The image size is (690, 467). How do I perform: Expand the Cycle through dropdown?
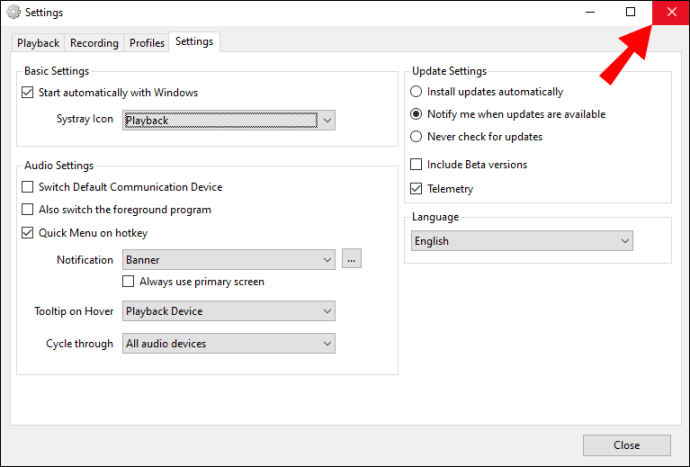point(229,344)
